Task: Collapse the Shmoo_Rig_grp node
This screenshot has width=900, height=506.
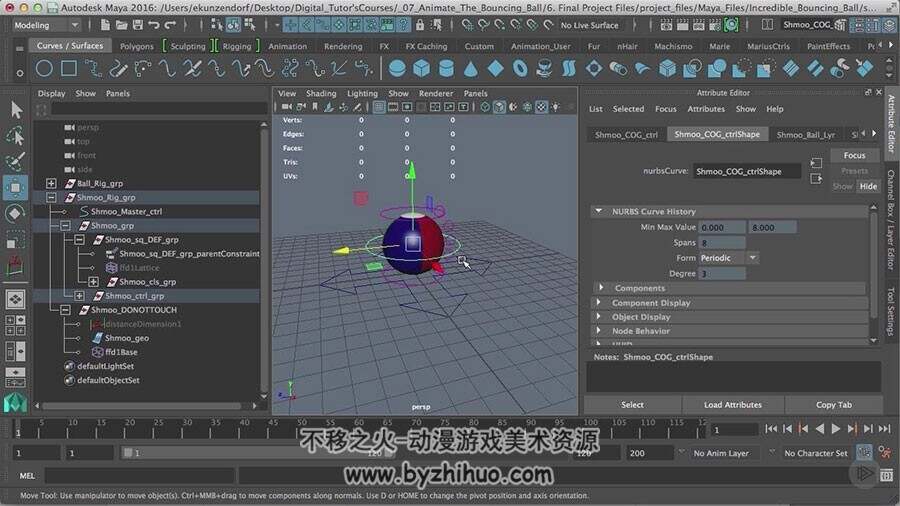Action: pyautogui.click(x=51, y=197)
